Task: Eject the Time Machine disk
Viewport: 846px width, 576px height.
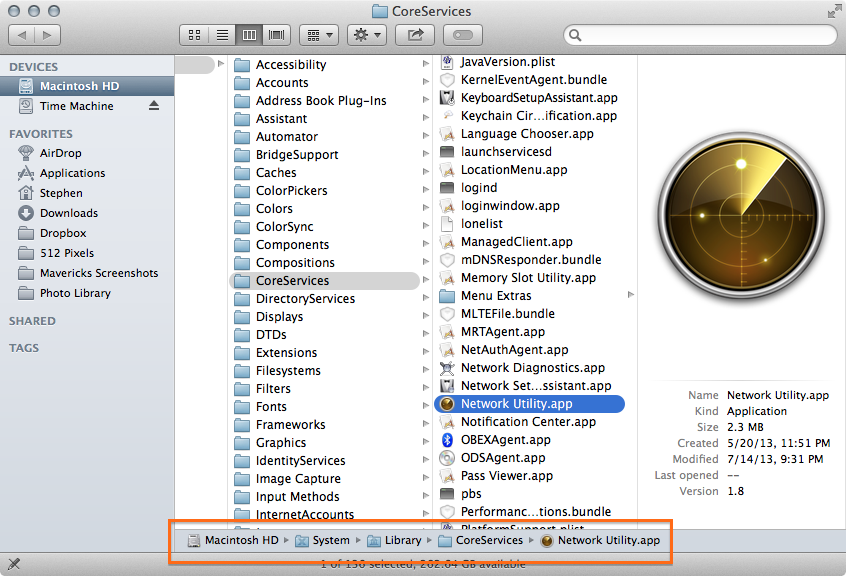Action: (x=154, y=106)
